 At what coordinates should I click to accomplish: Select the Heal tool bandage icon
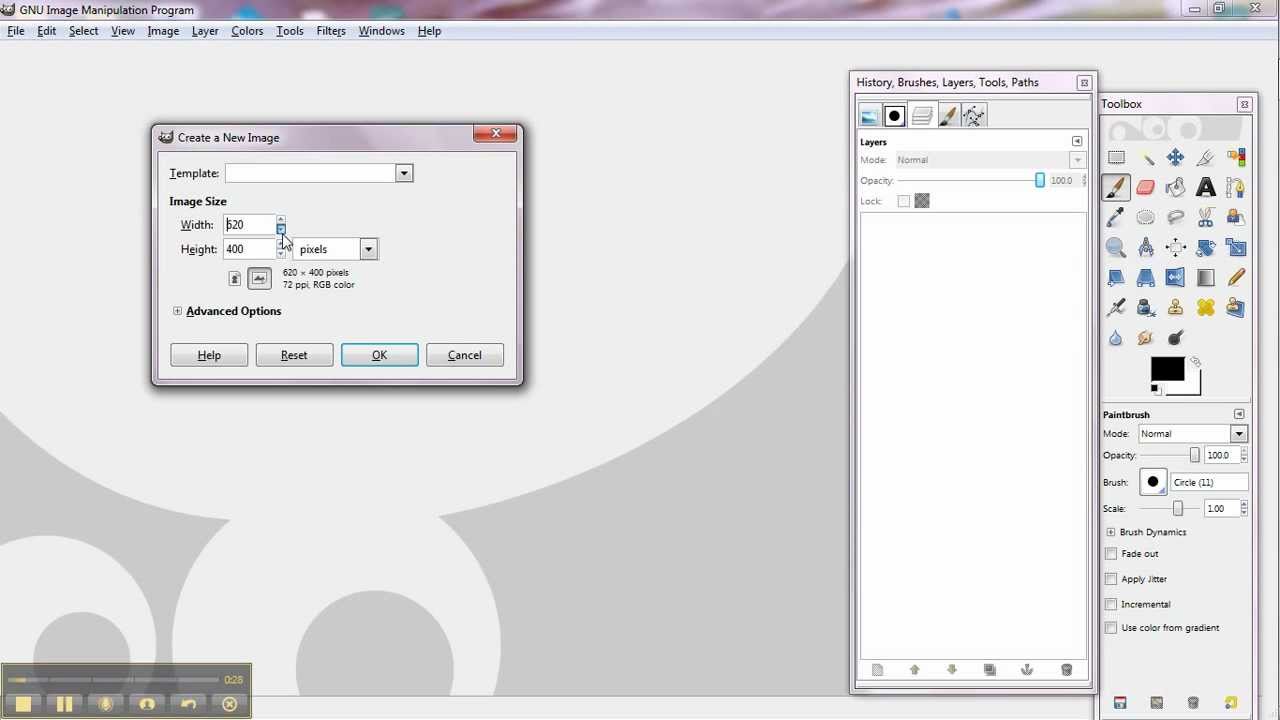click(x=1205, y=308)
